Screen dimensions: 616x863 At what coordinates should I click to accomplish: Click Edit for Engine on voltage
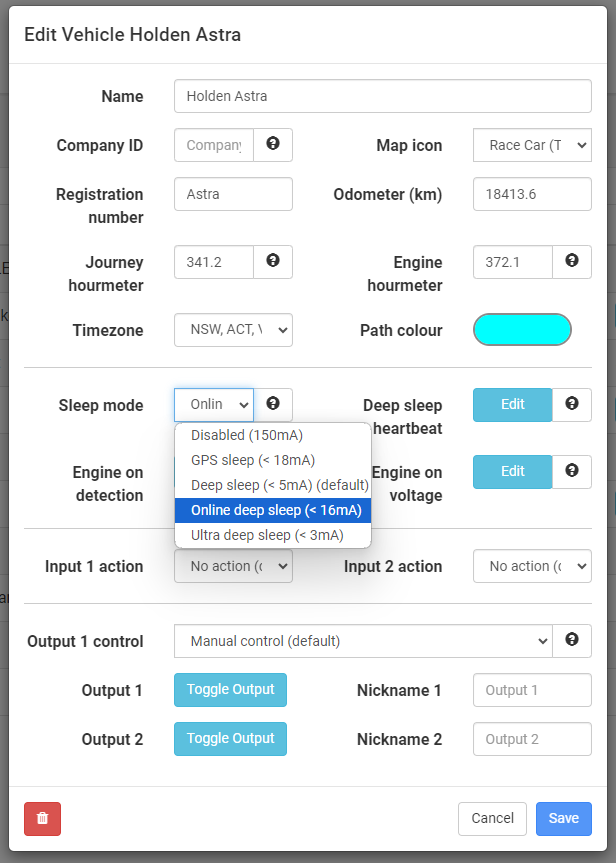513,472
